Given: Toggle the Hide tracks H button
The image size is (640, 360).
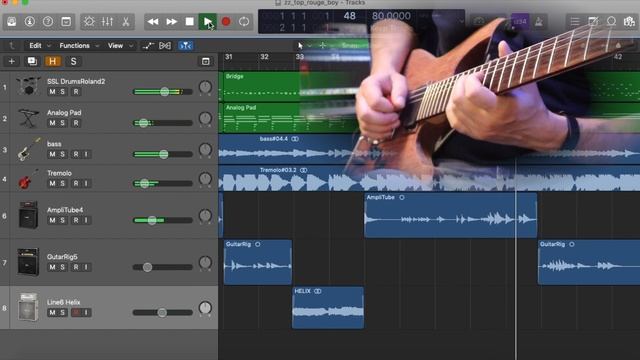Looking at the screenshot, I should point(53,61).
